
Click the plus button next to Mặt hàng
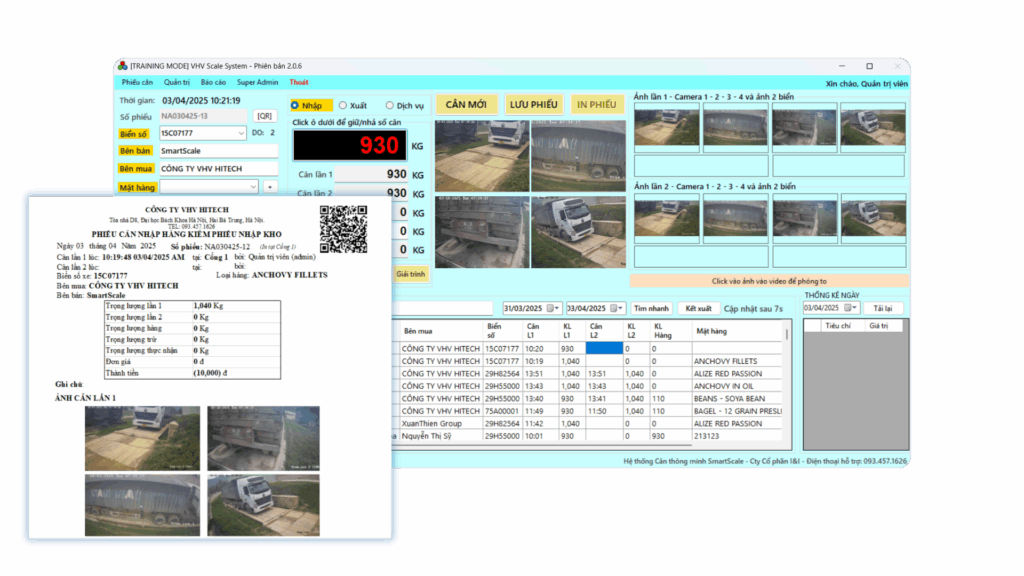pyautogui.click(x=270, y=187)
